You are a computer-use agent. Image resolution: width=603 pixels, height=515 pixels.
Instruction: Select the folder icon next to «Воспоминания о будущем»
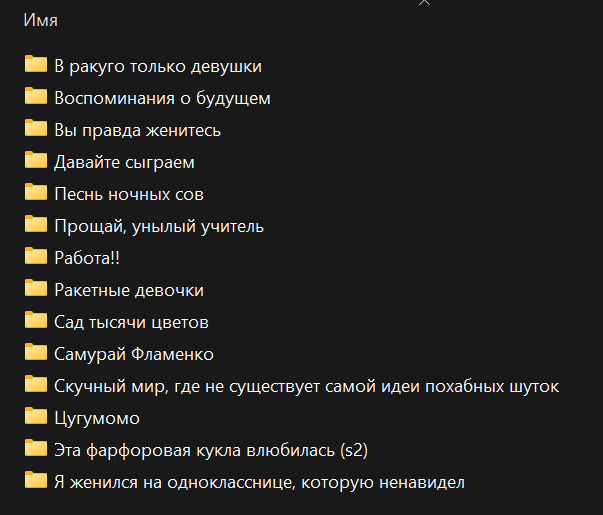click(36, 97)
